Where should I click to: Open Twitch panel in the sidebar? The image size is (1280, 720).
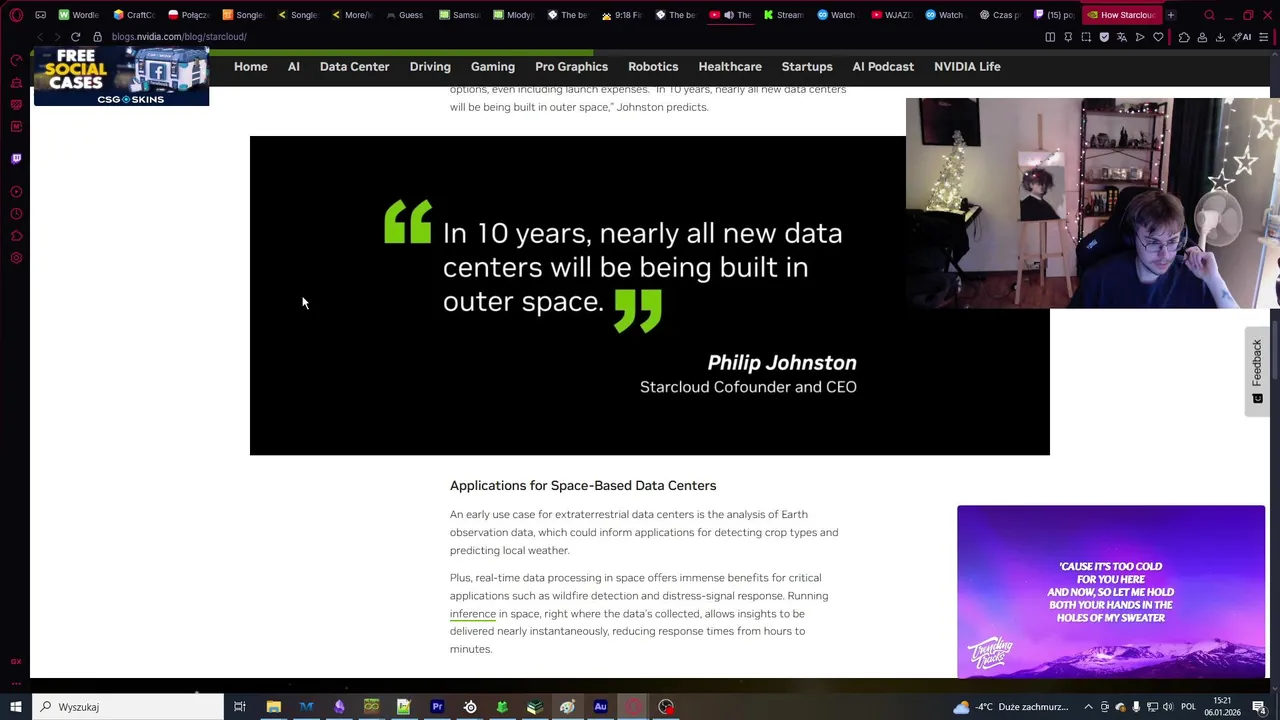16,158
